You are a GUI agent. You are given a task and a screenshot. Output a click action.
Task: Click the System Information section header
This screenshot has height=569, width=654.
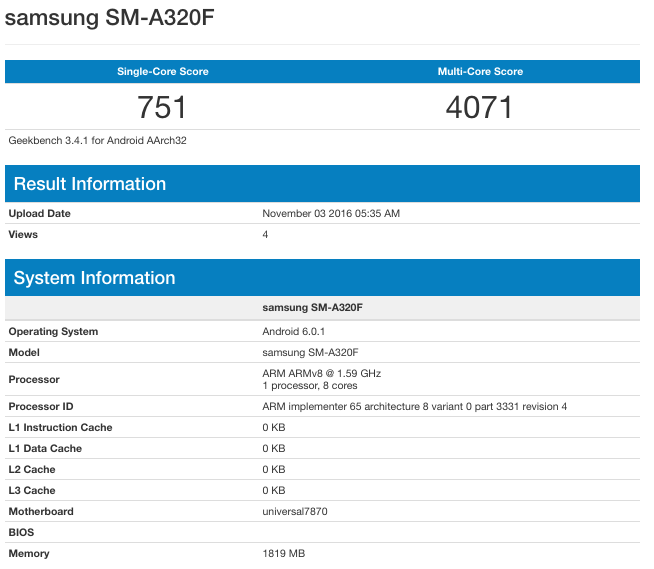click(x=94, y=278)
